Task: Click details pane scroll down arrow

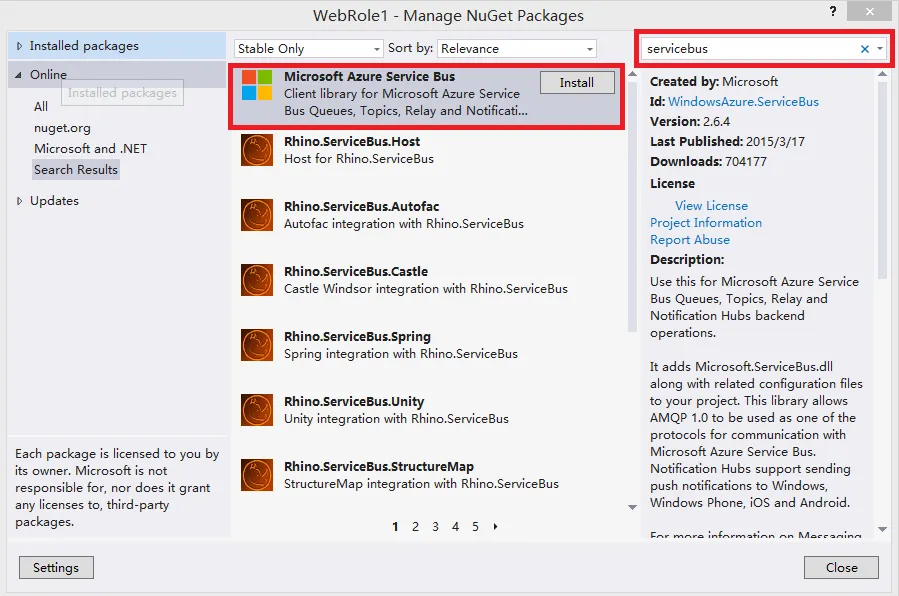Action: [882, 530]
